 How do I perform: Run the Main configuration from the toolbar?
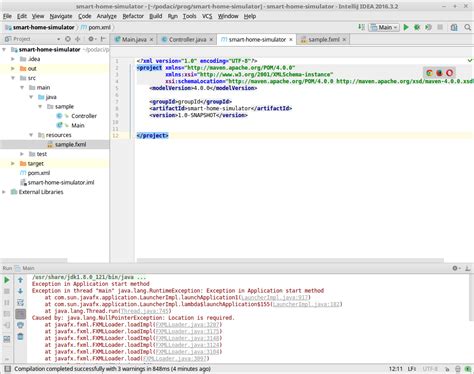[x=406, y=27]
